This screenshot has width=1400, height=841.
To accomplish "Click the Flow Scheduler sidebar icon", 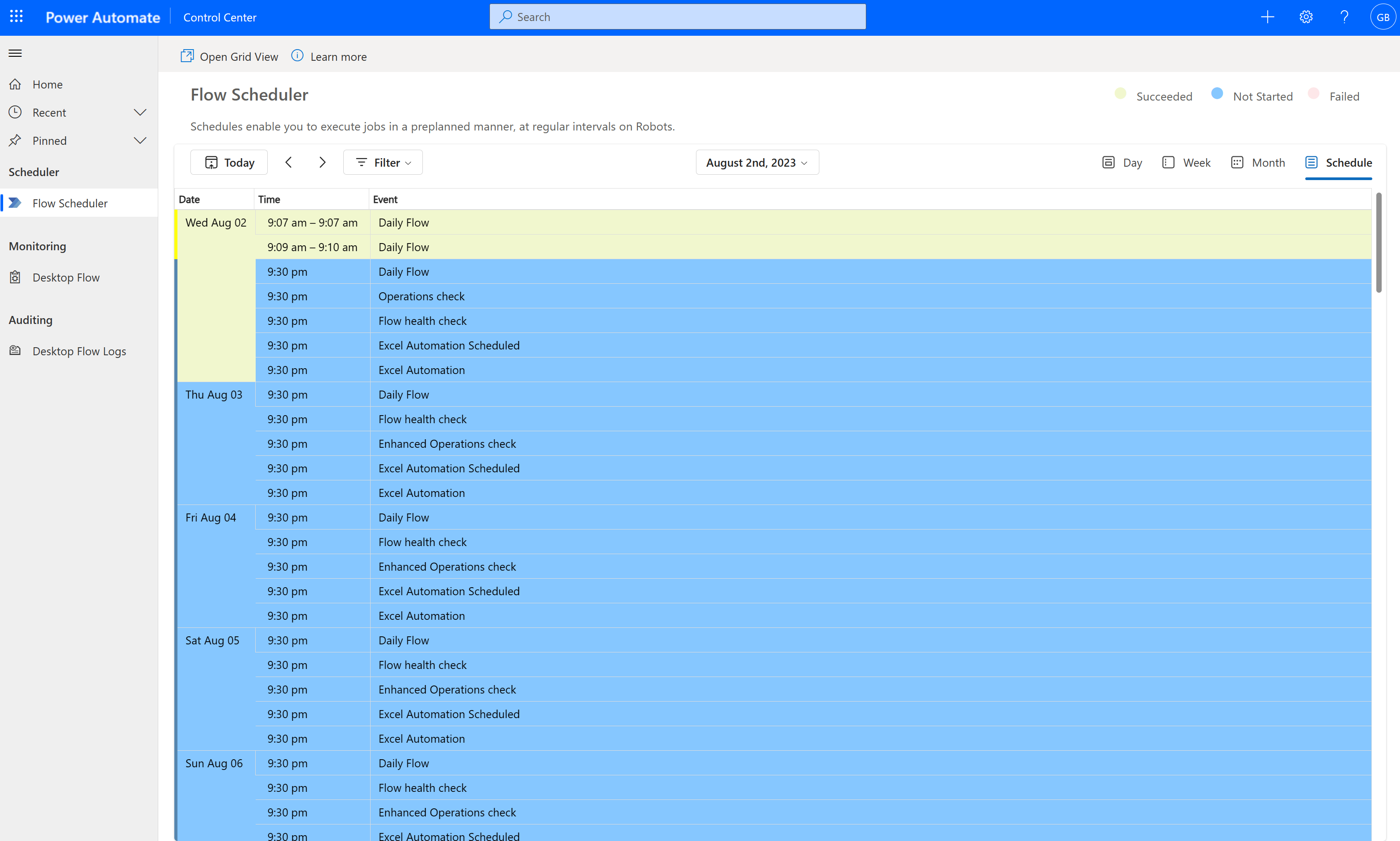I will point(15,203).
